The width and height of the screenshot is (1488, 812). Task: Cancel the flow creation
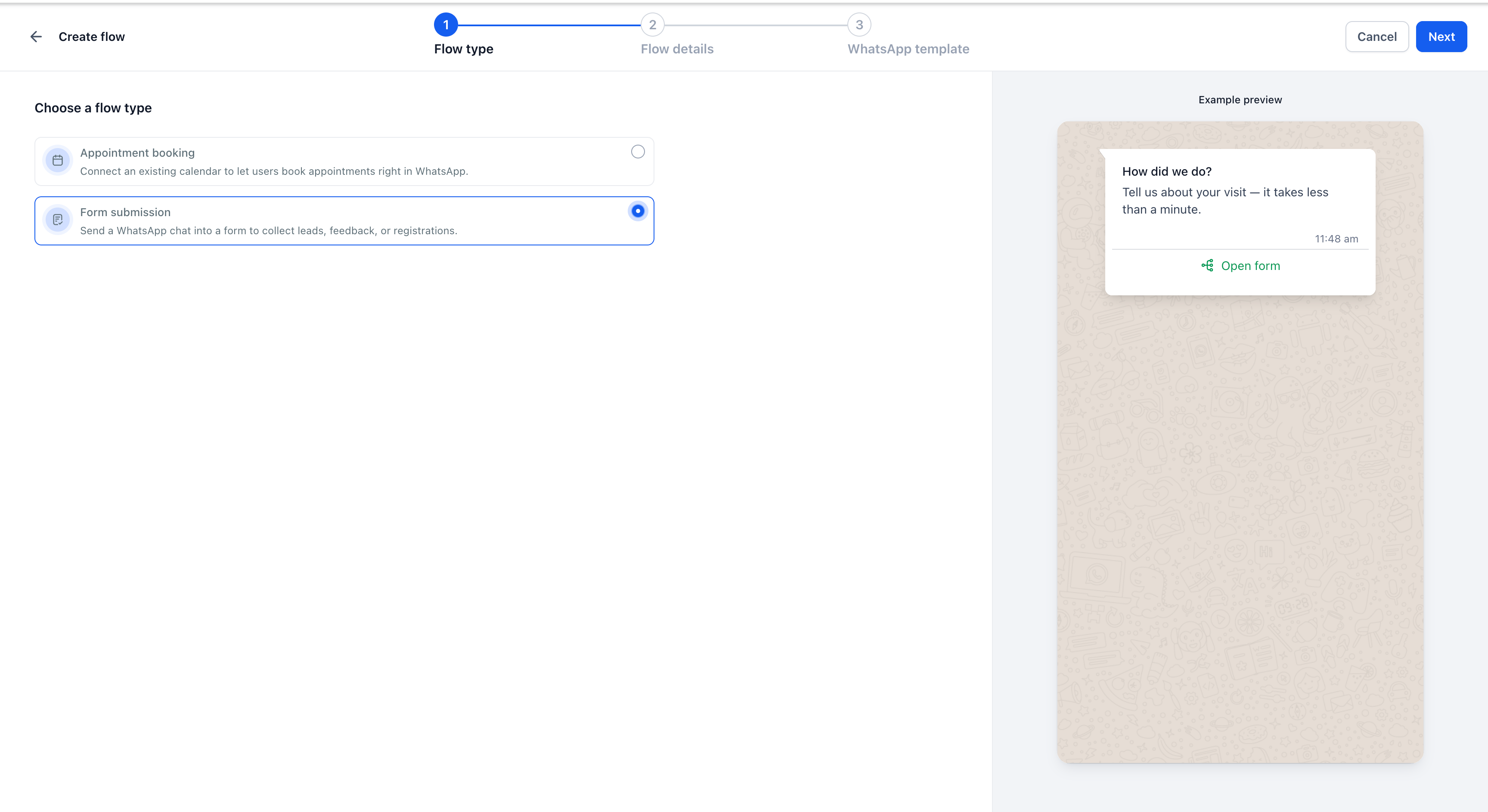(x=1376, y=37)
